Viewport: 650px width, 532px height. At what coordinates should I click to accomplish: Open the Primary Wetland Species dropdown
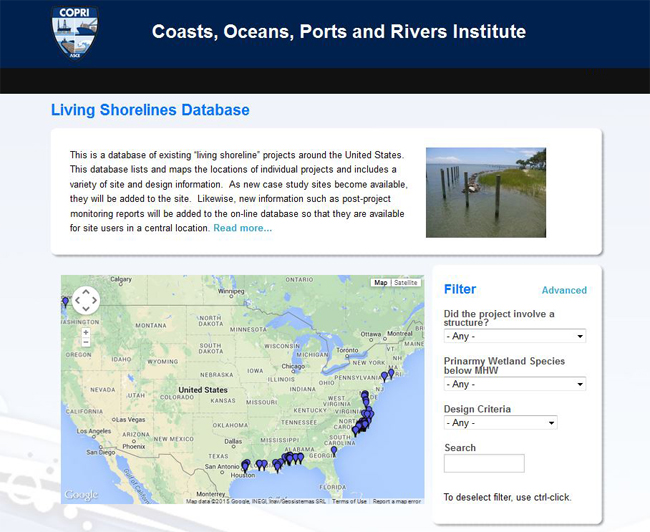pos(514,384)
